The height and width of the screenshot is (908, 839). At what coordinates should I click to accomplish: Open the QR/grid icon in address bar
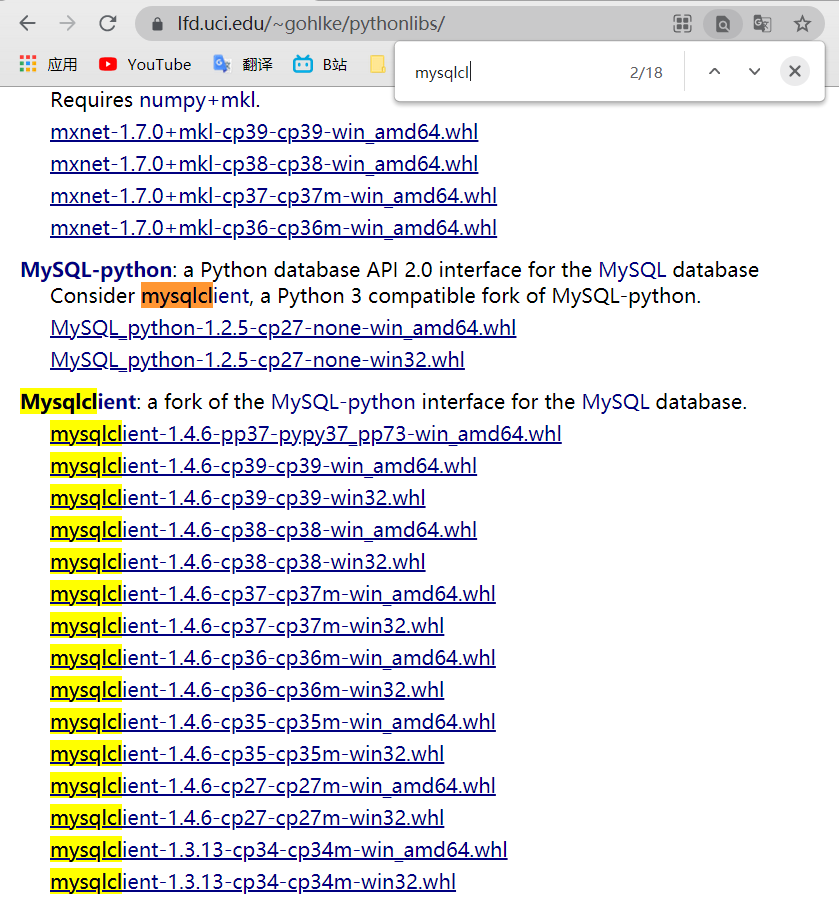click(683, 24)
